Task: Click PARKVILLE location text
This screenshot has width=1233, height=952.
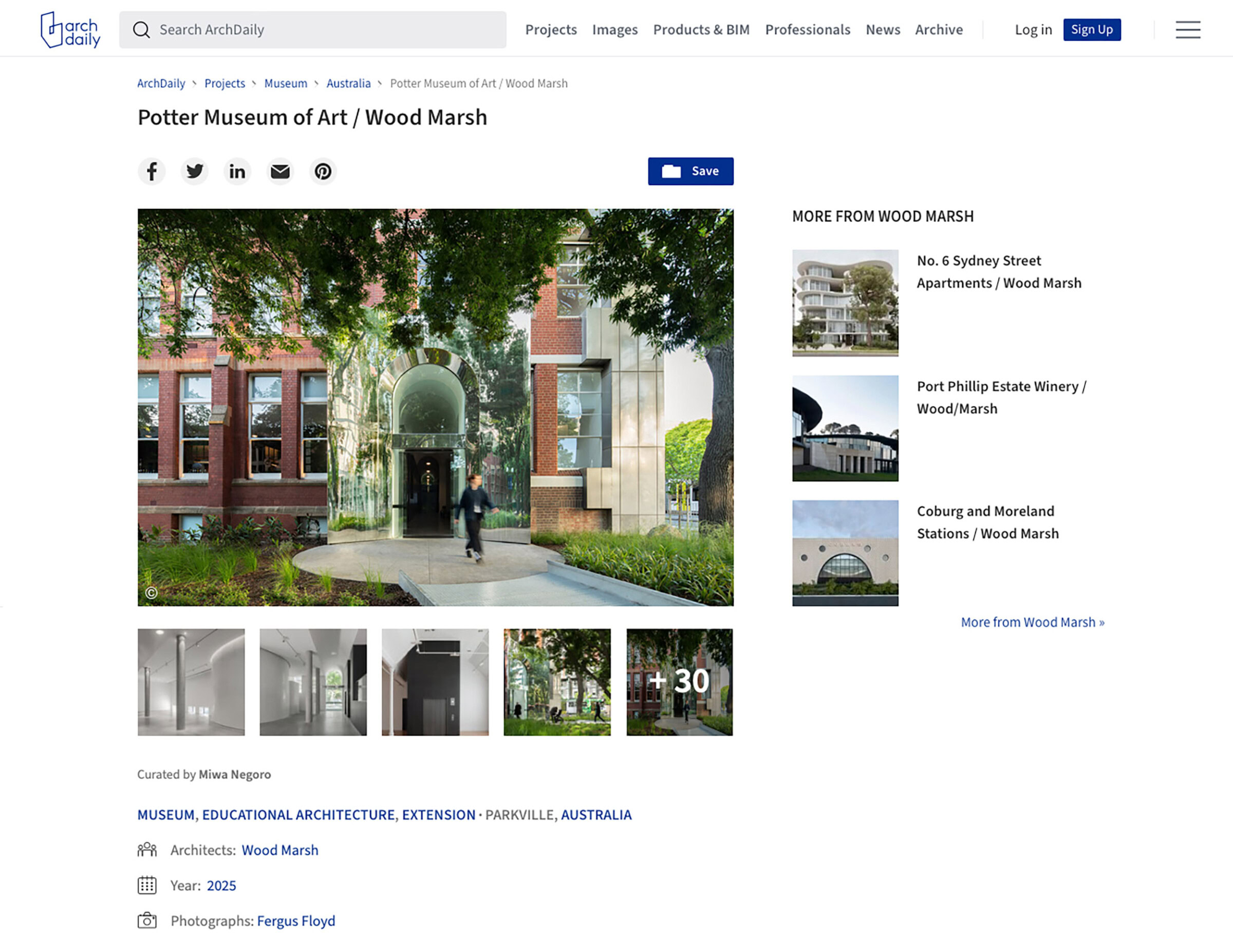Action: point(519,815)
